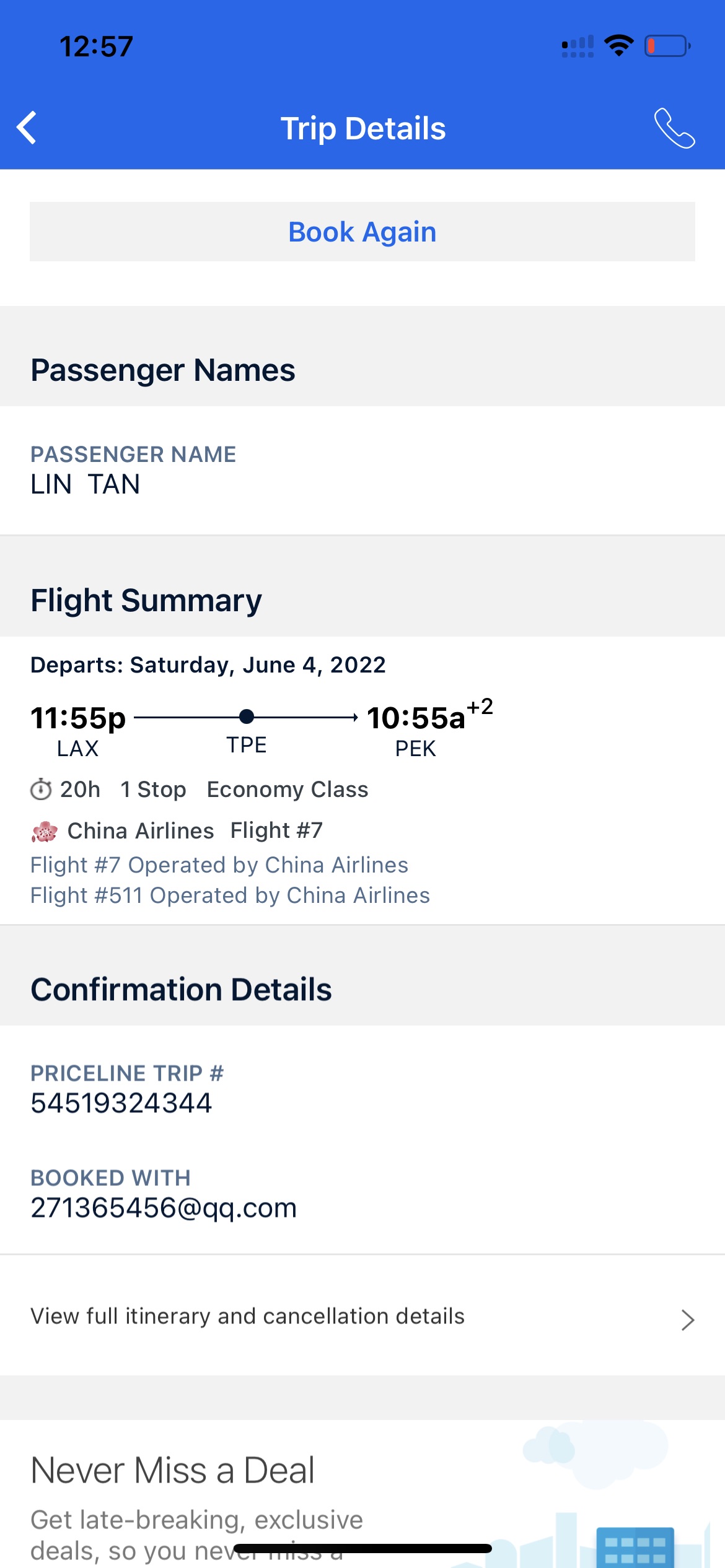Viewport: 725px width, 1568px height.
Task: Tap the home indicator bar
Action: [362, 1548]
